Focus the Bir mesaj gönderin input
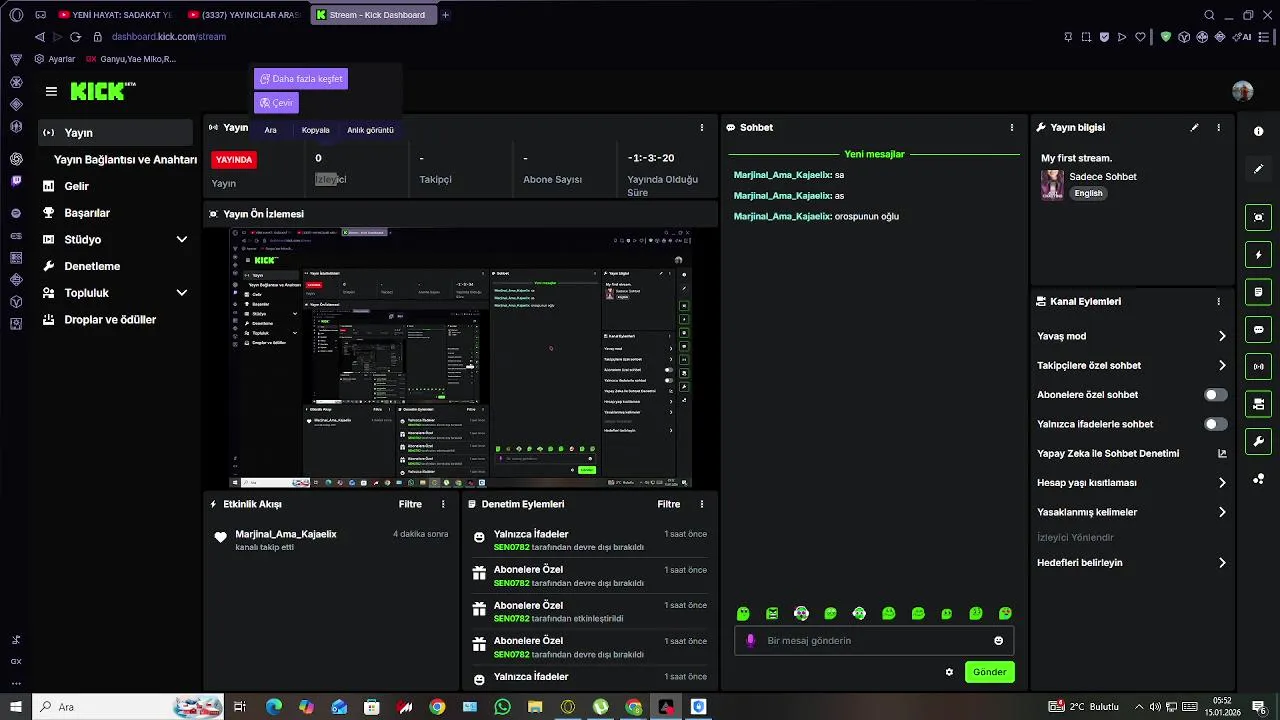 [872, 641]
